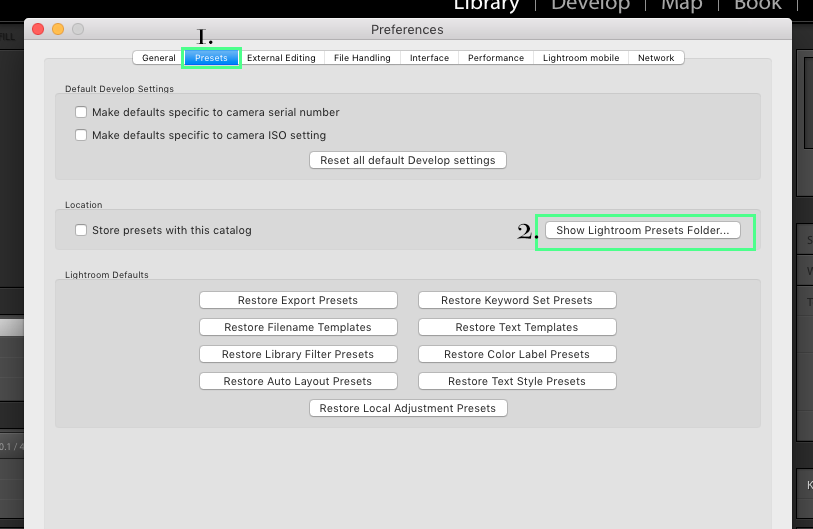Click Restore Local Adjustment Presets
This screenshot has height=529, width=813.
coord(408,408)
